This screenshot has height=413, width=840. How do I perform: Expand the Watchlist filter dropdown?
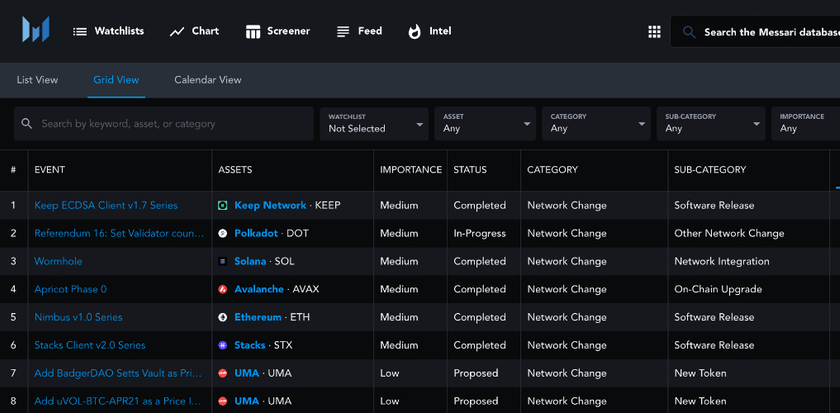(374, 124)
